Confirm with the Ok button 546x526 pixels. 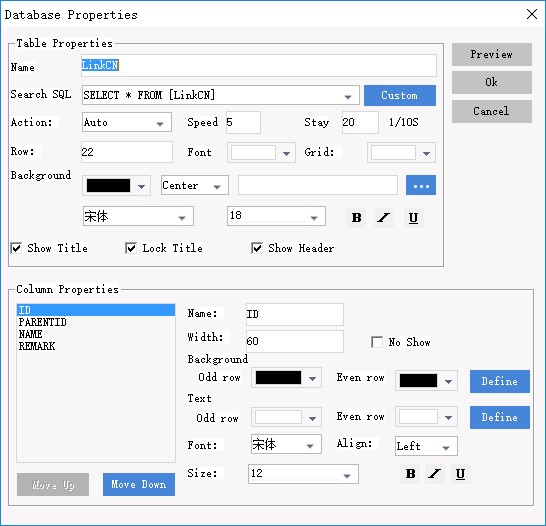click(492, 83)
